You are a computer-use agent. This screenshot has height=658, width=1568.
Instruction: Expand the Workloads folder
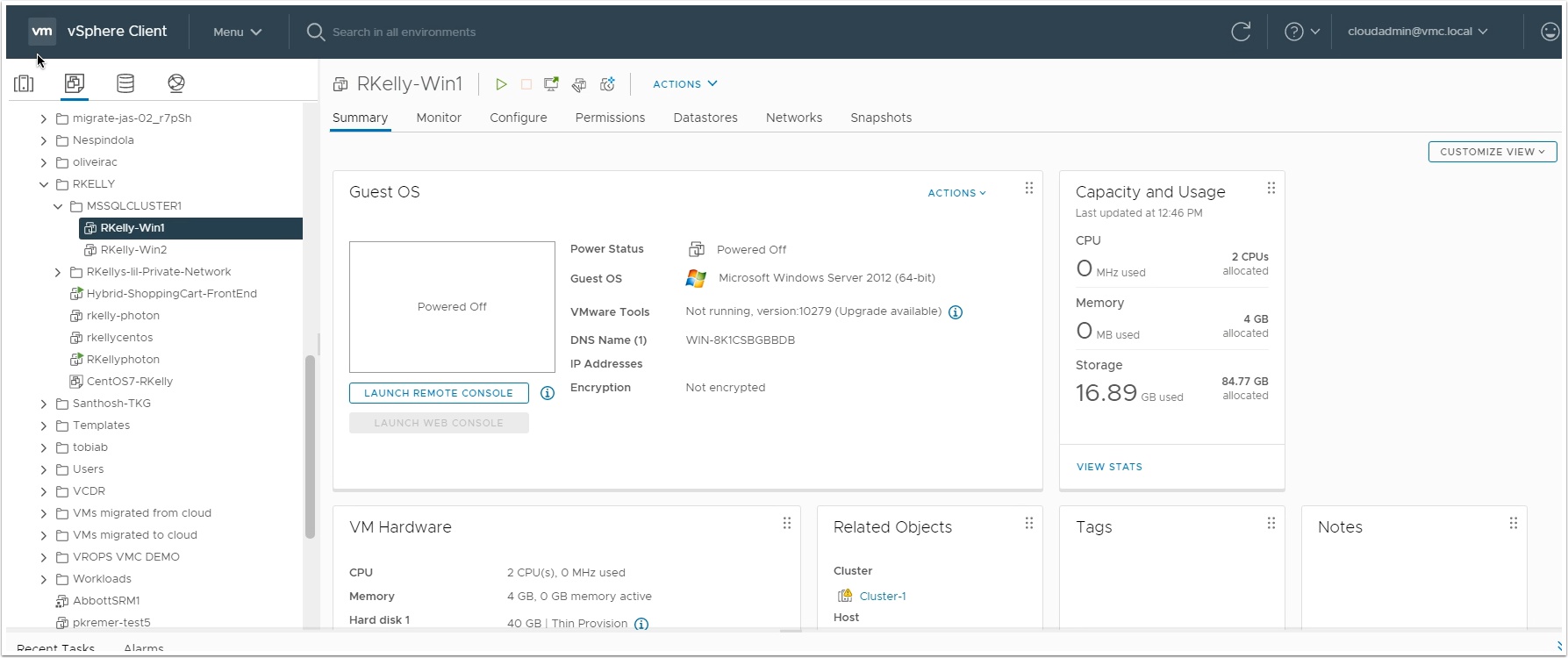[x=44, y=579]
